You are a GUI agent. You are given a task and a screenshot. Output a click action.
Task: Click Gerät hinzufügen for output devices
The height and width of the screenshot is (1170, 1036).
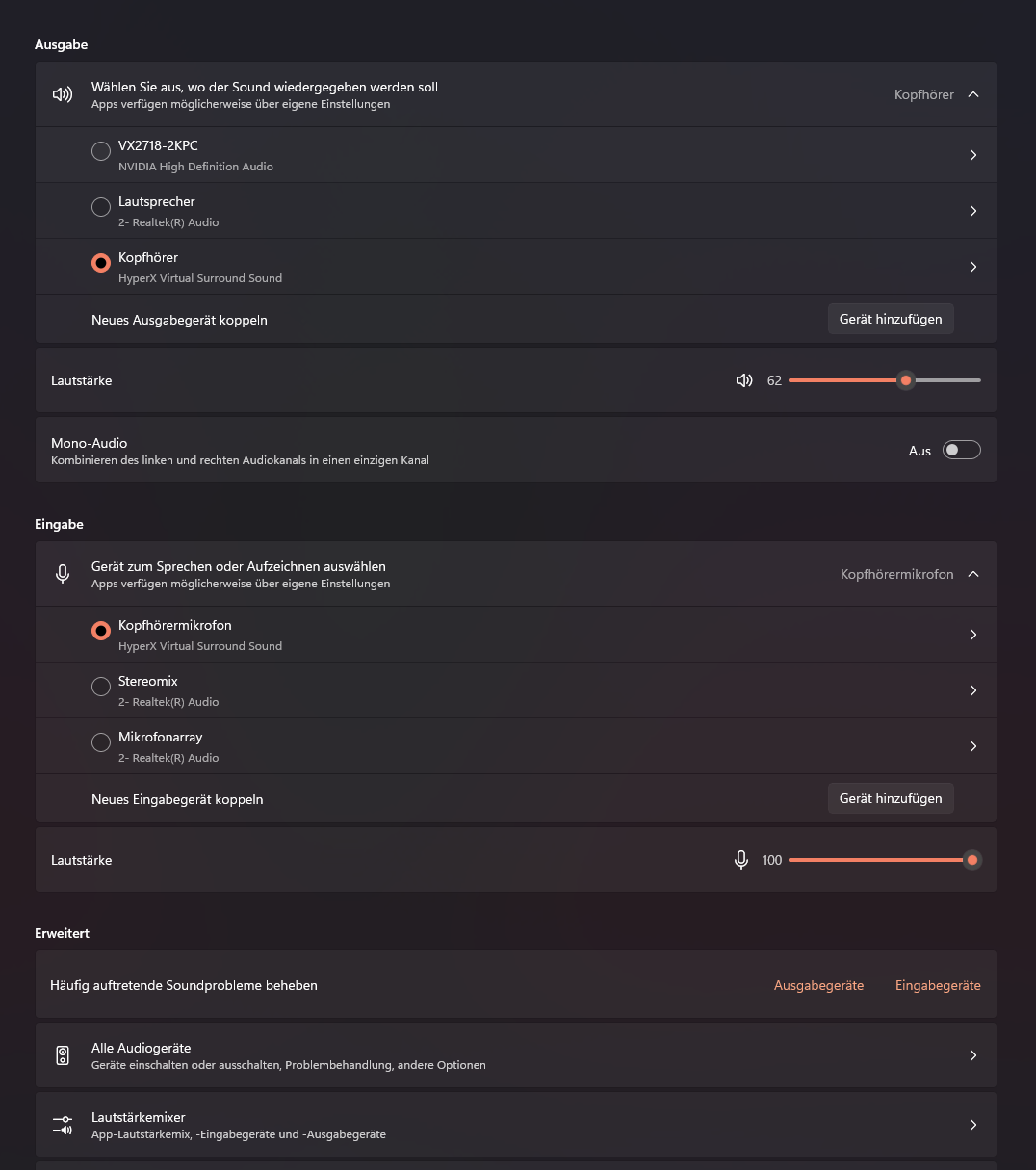click(891, 319)
